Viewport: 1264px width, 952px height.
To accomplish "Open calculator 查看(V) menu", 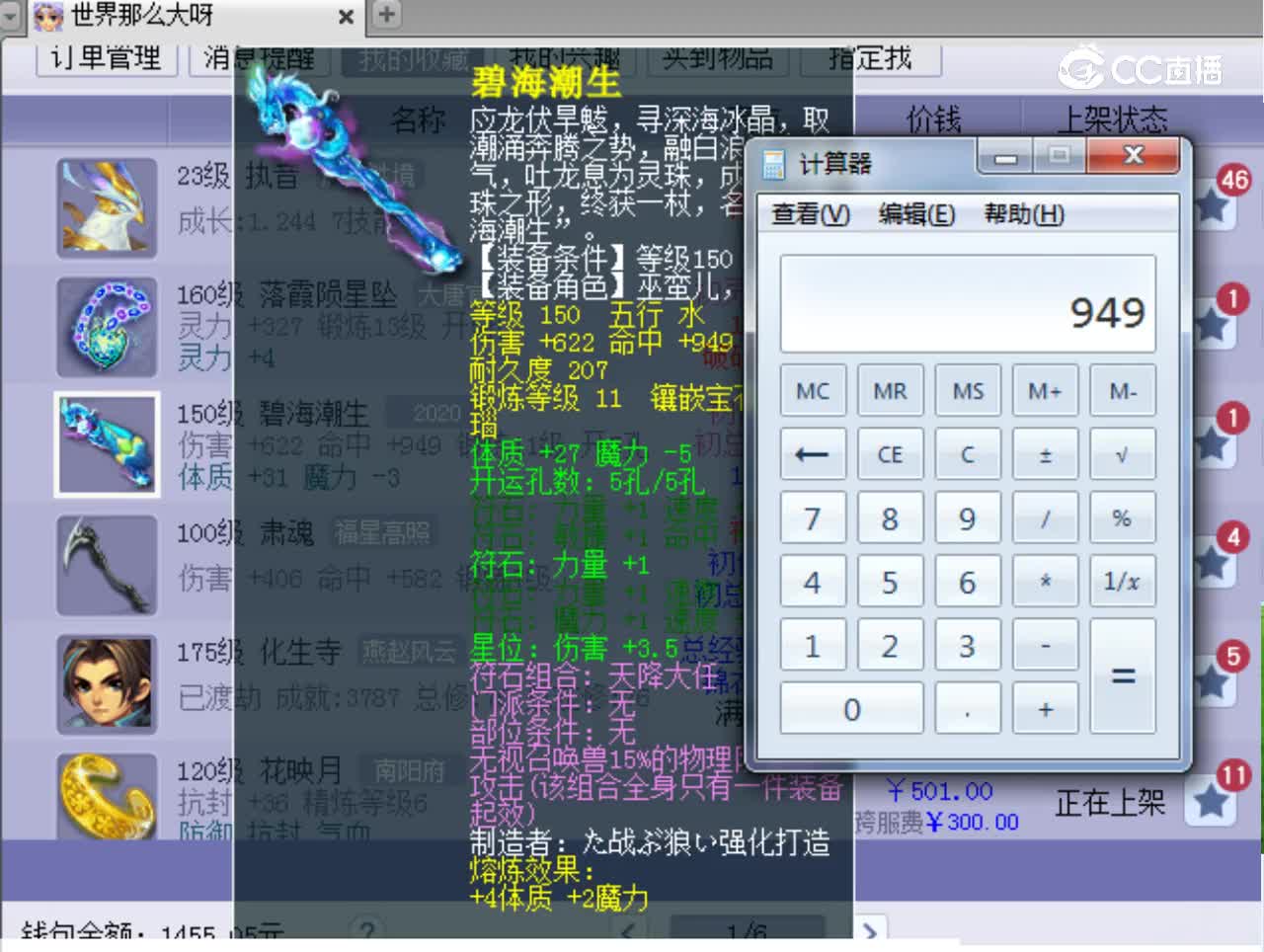I will [x=810, y=214].
